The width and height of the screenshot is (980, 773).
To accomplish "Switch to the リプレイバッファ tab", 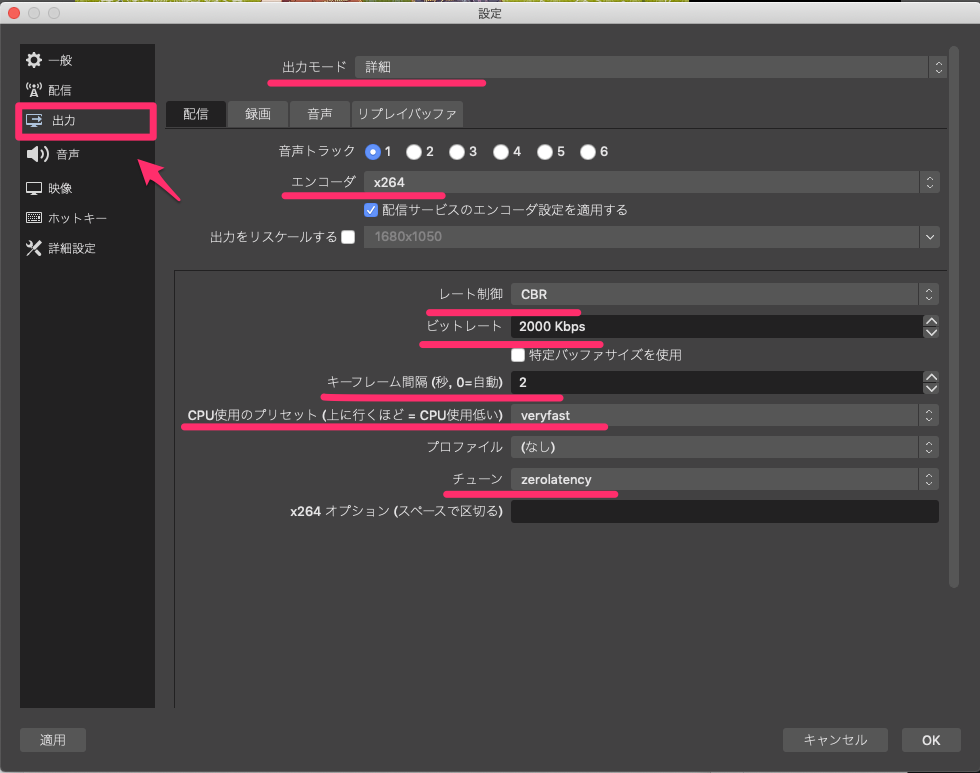I will (407, 114).
